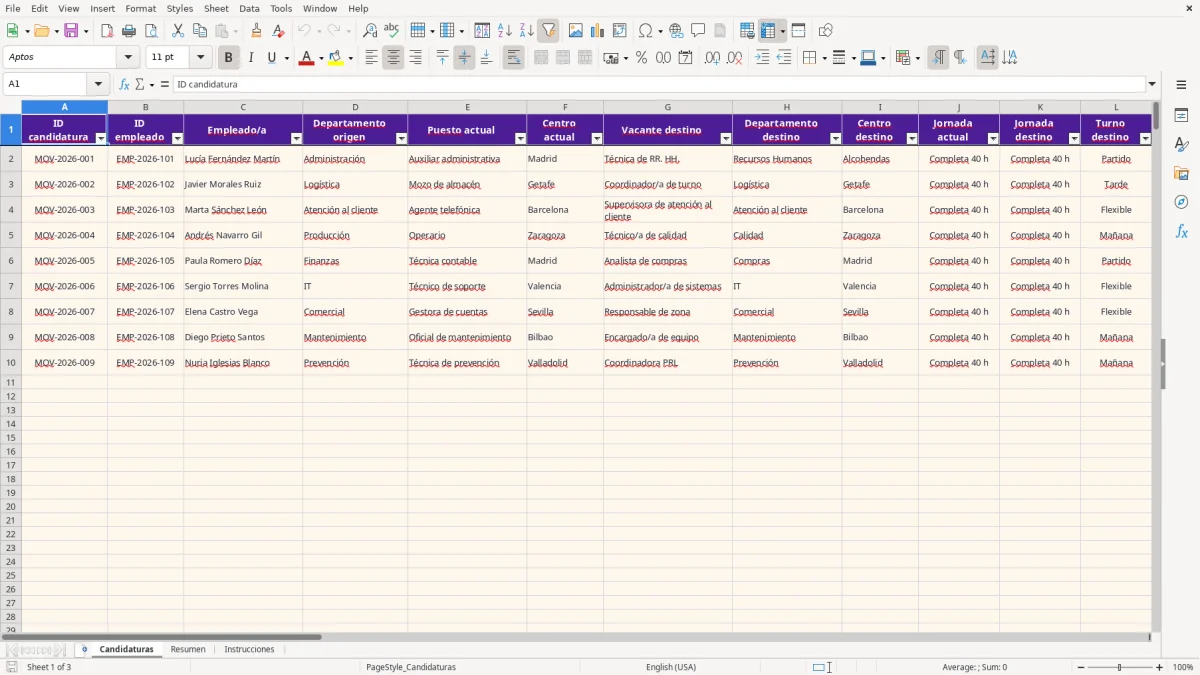
Task: Open the Function Wizard fx icon
Action: coord(124,84)
